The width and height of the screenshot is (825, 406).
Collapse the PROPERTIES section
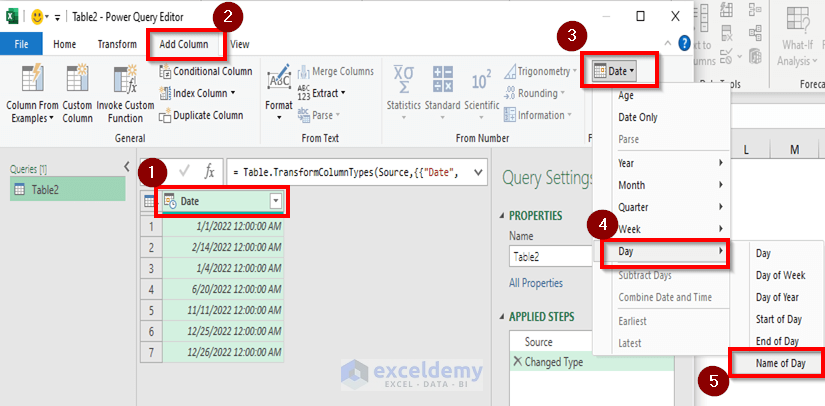pos(501,216)
